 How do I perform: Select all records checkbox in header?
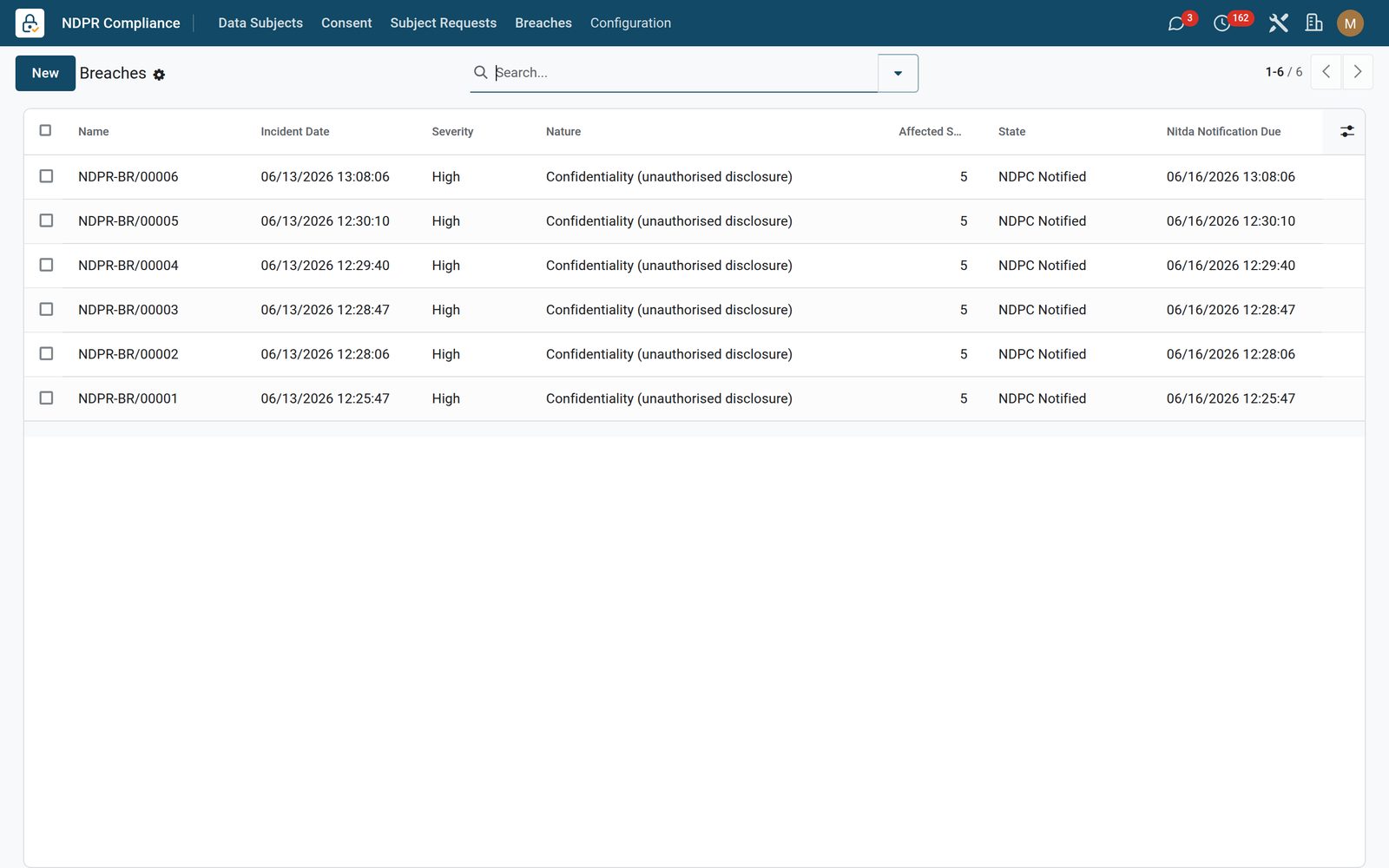(46, 131)
